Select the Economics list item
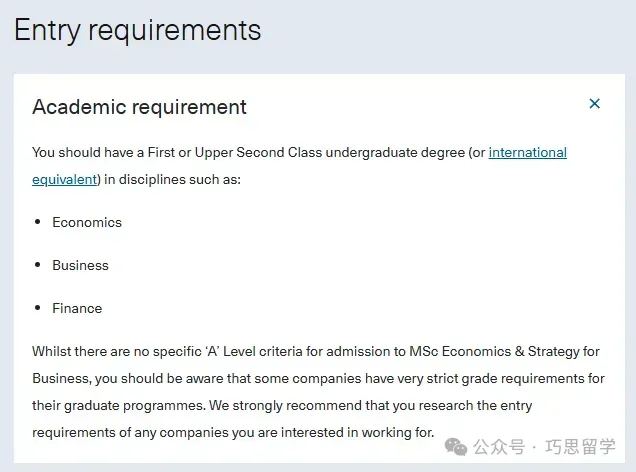The image size is (636, 472). coord(87,222)
